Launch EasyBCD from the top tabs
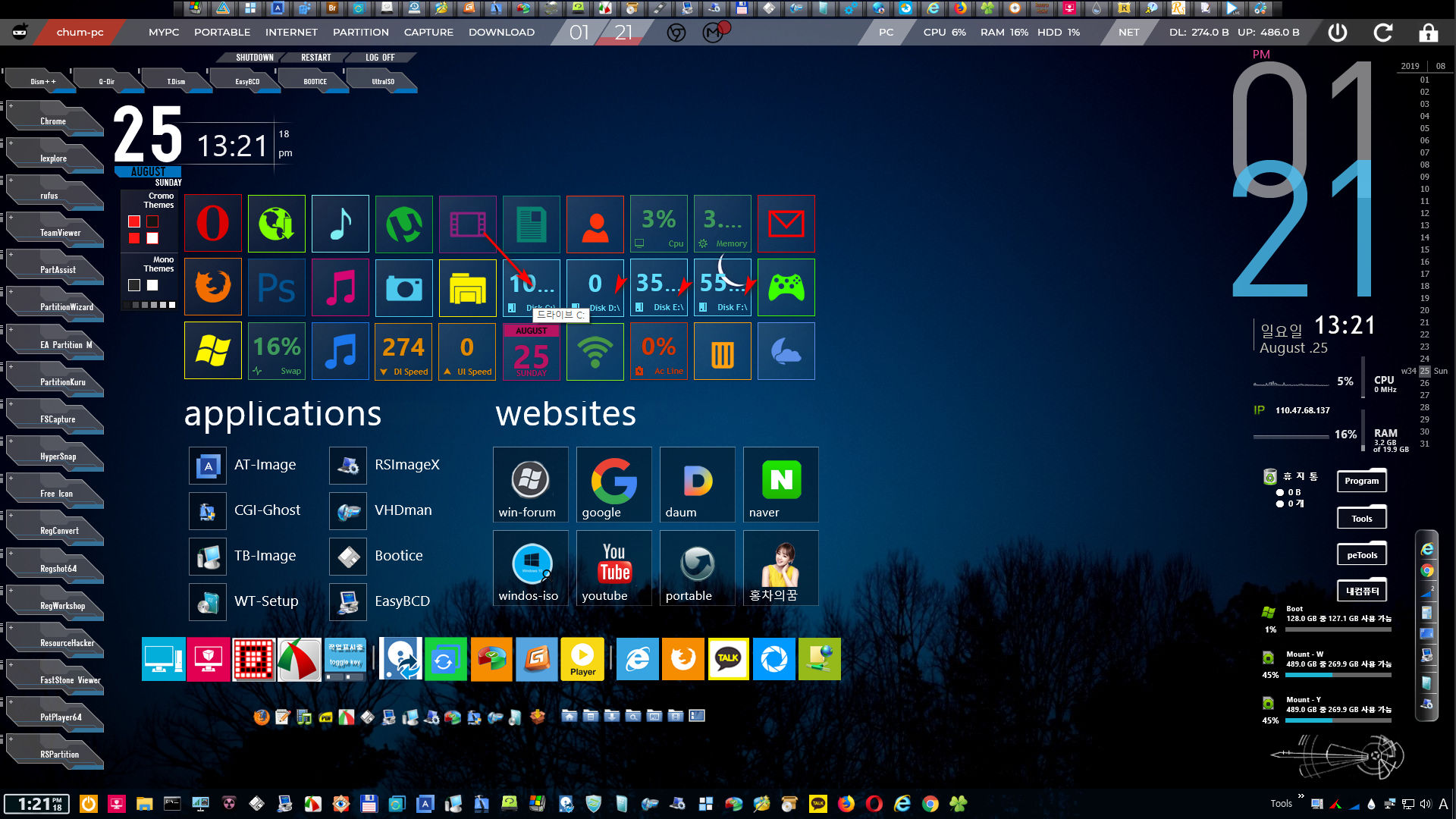 point(247,81)
